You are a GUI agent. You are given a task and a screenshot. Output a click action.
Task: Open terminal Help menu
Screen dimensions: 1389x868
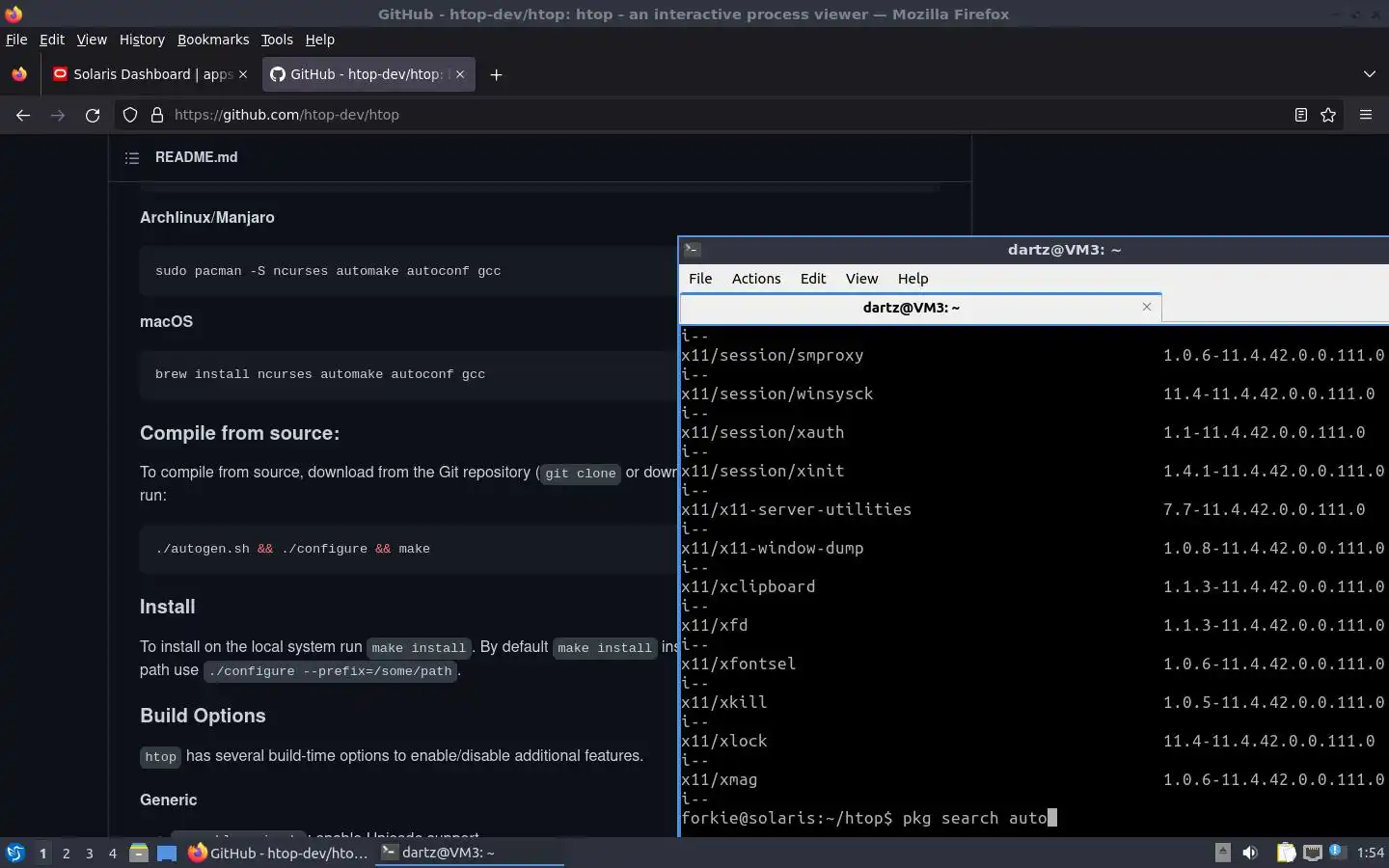point(912,279)
